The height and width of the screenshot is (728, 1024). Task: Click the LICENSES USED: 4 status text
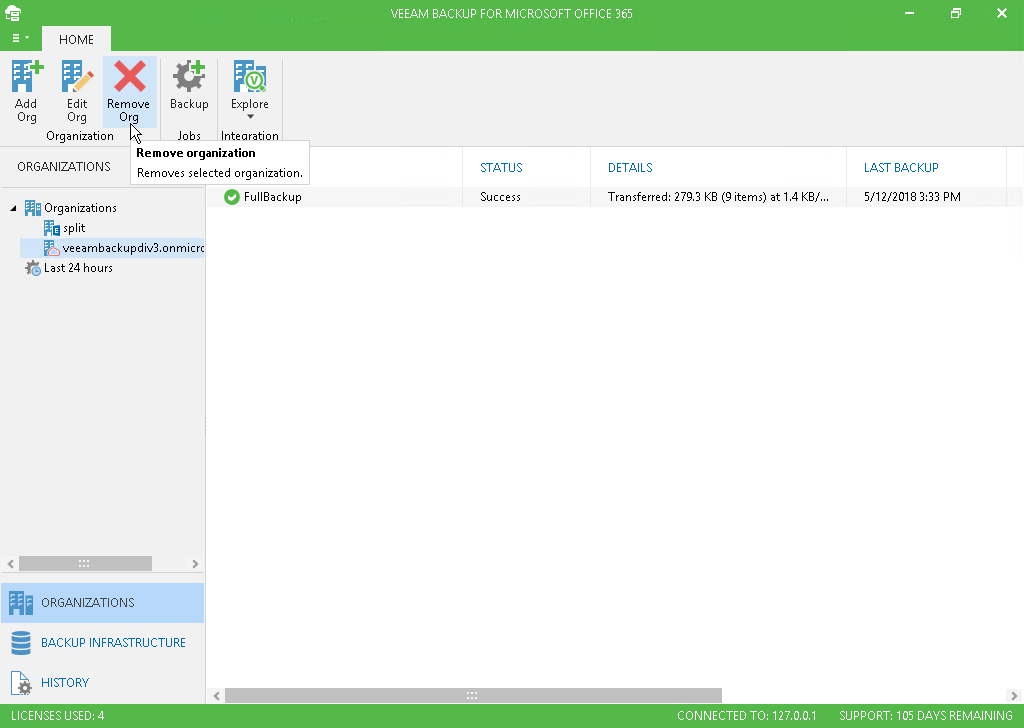click(x=57, y=716)
